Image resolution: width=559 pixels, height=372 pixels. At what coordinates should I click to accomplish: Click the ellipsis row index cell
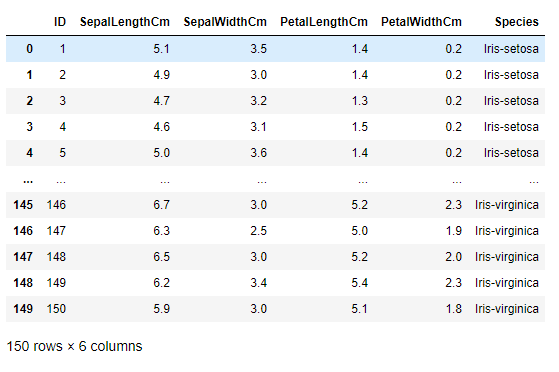[28, 181]
